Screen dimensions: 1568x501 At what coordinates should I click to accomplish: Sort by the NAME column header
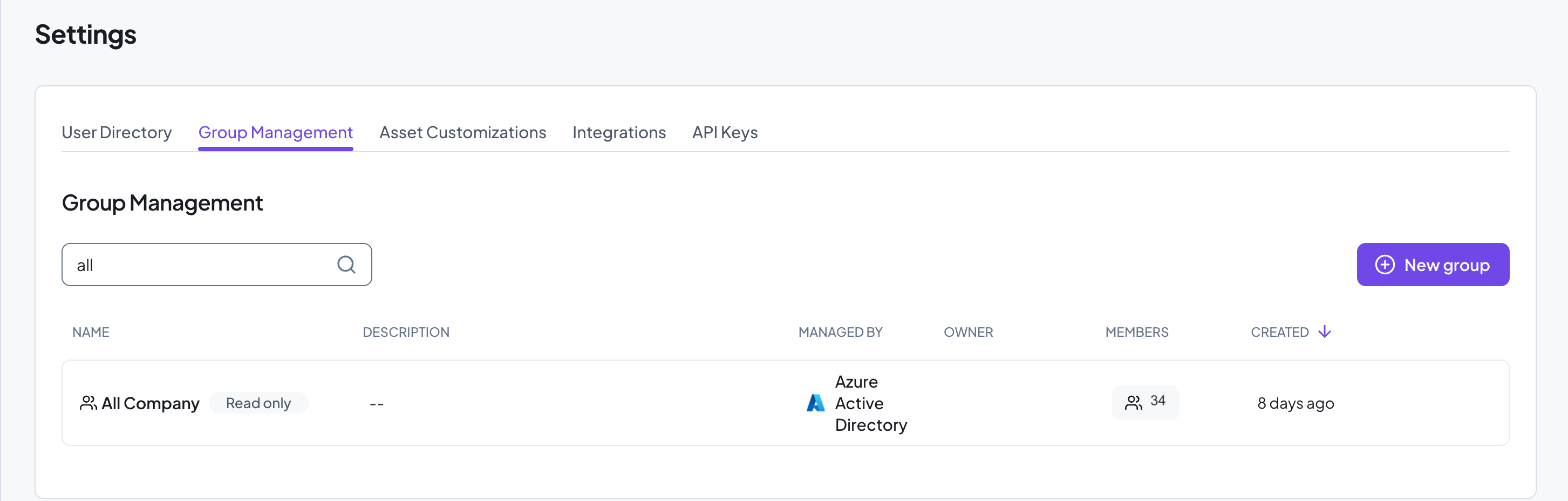(91, 332)
